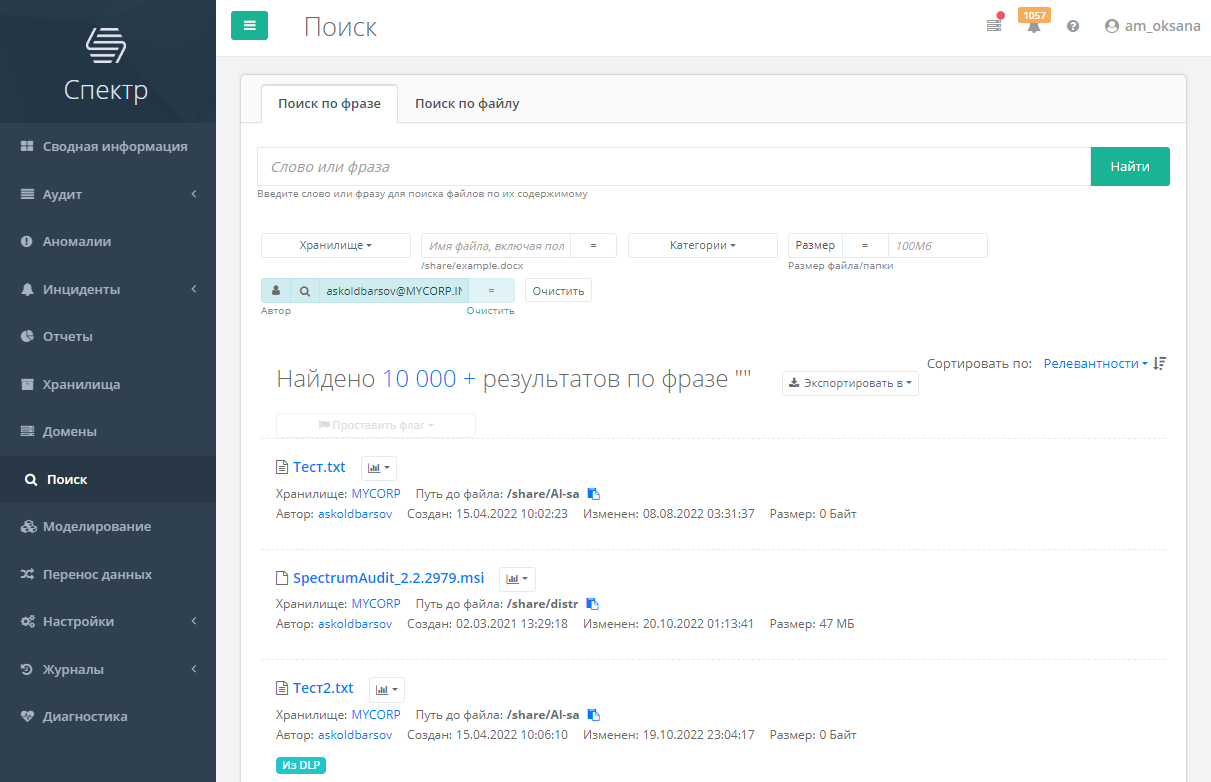This screenshot has width=1211, height=782.
Task: Click the user icon in the author filter
Action: tap(276, 290)
